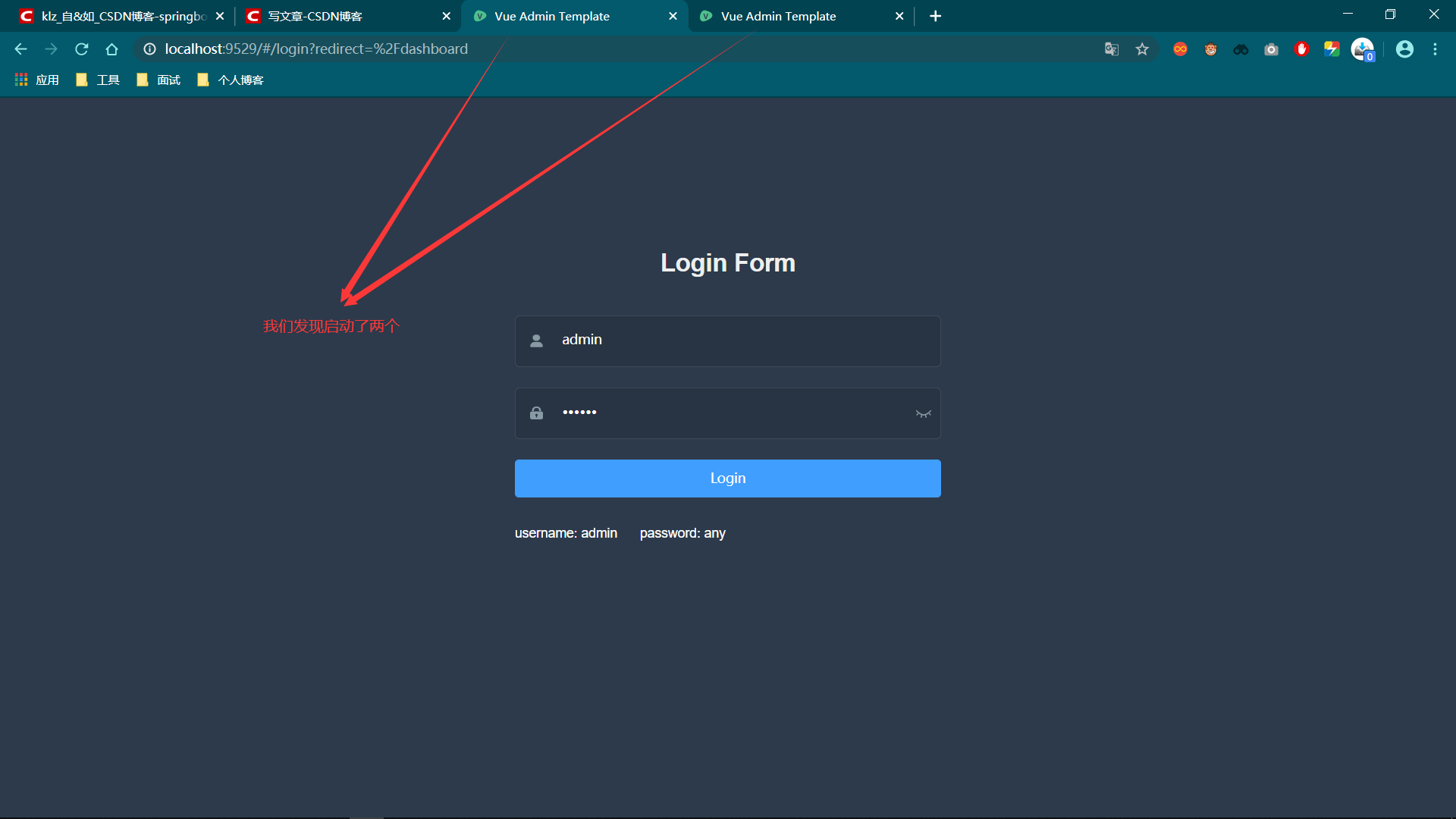1456x819 pixels.
Task: Open the browser profile avatar menu
Action: pos(1404,49)
